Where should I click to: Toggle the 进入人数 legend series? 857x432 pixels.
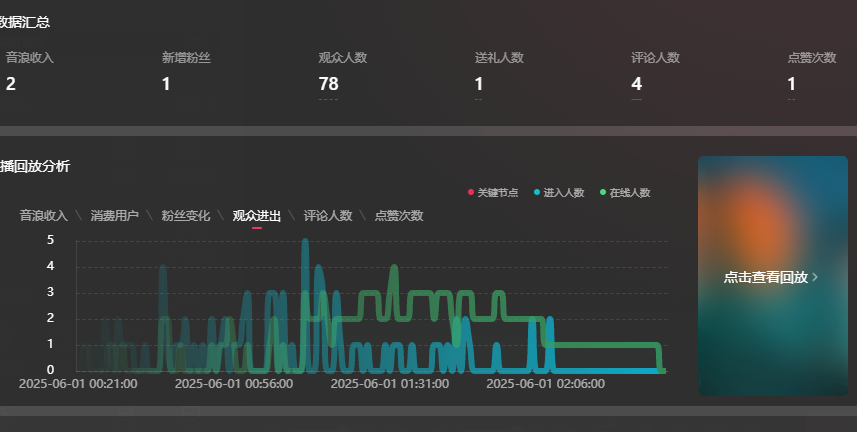tap(559, 192)
